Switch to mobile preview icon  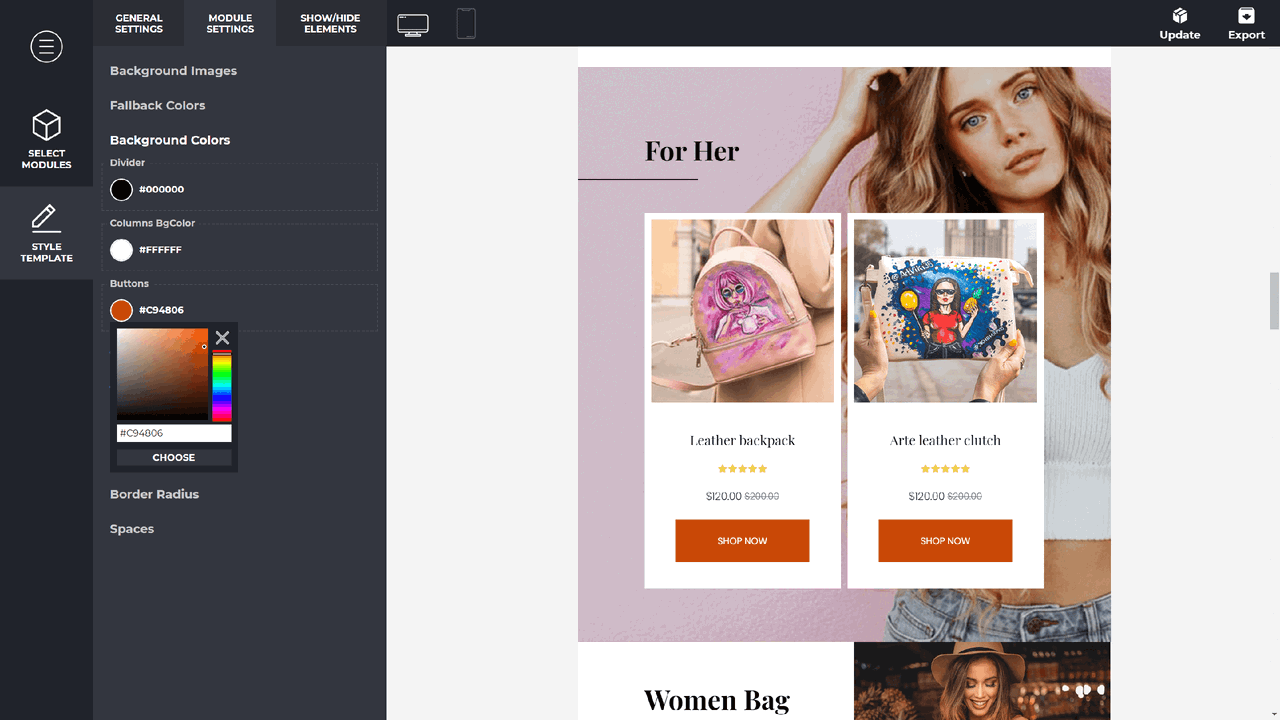(466, 23)
